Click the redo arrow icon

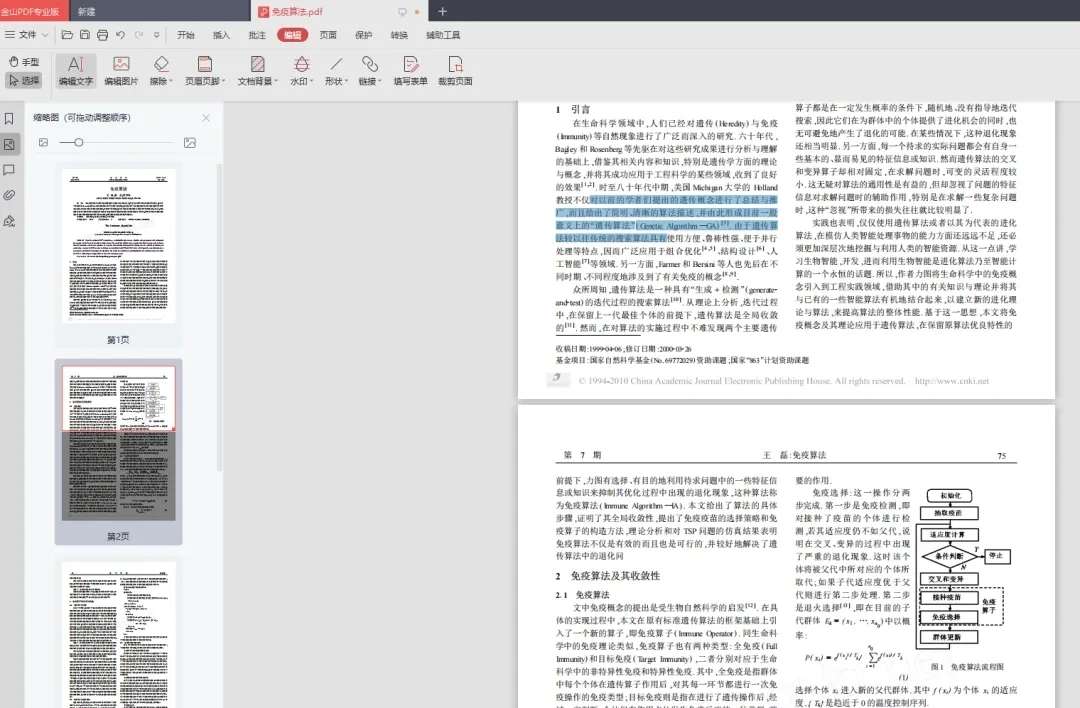(x=138, y=34)
